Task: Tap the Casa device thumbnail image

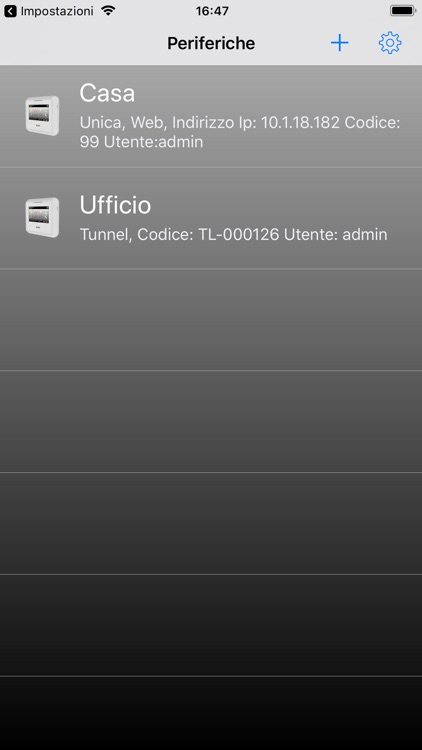Action: pos(43,116)
